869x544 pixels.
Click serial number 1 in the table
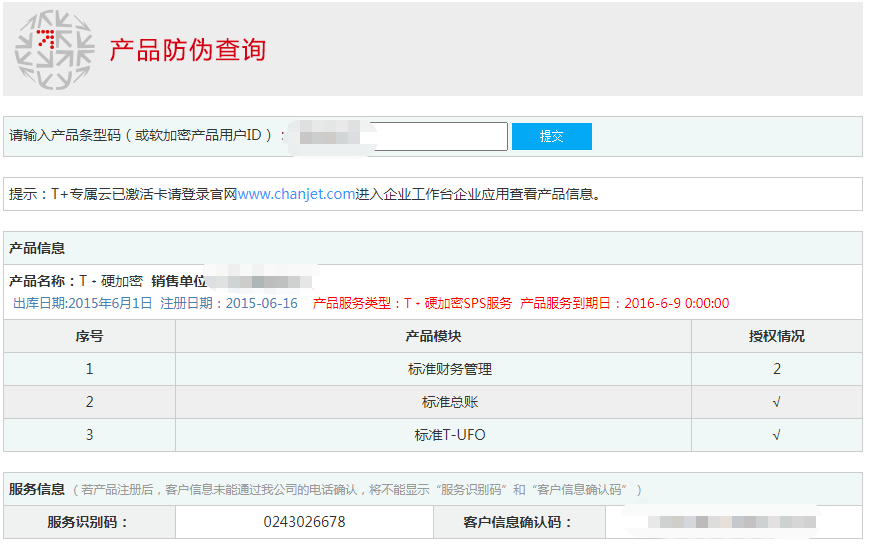tap(89, 369)
